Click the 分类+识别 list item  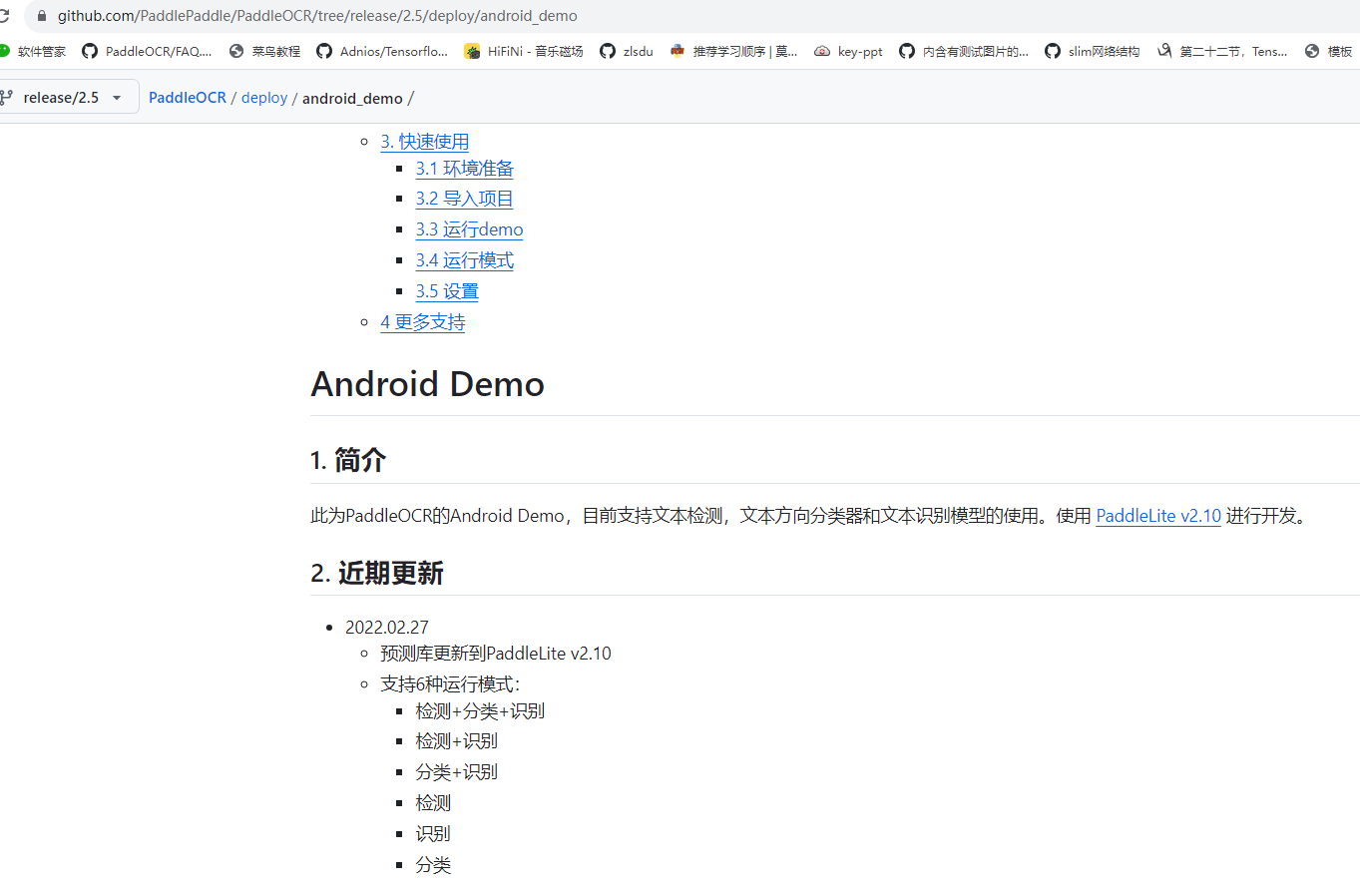456,772
